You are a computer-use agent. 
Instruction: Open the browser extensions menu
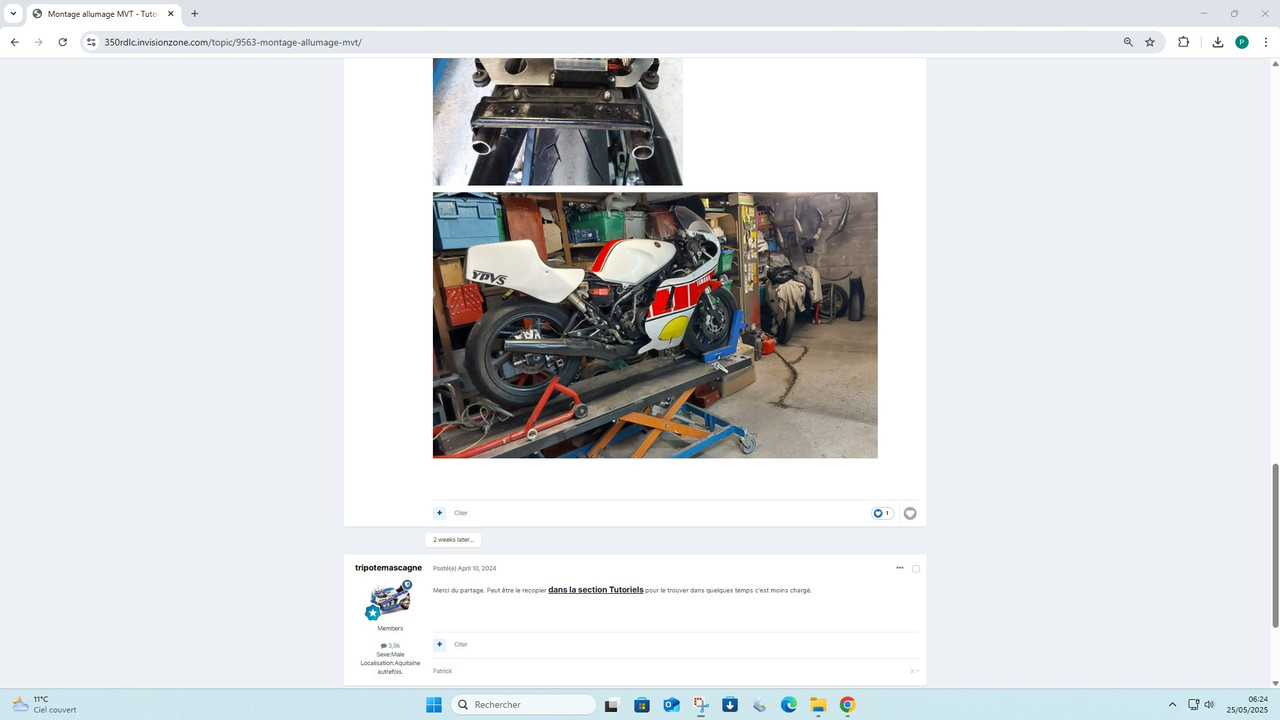pos(1183,42)
